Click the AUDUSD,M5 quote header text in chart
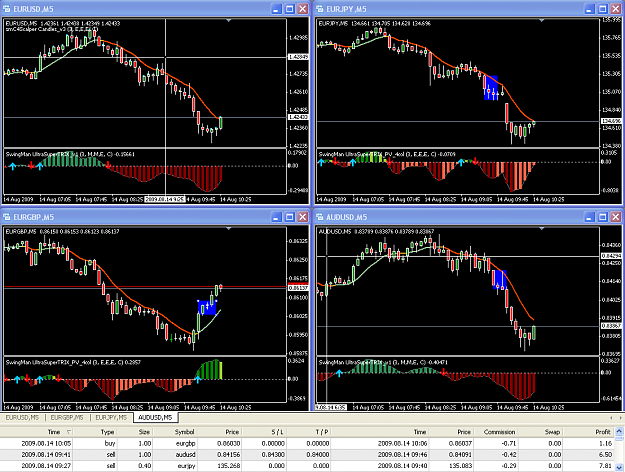625x472 pixels. tap(376, 231)
